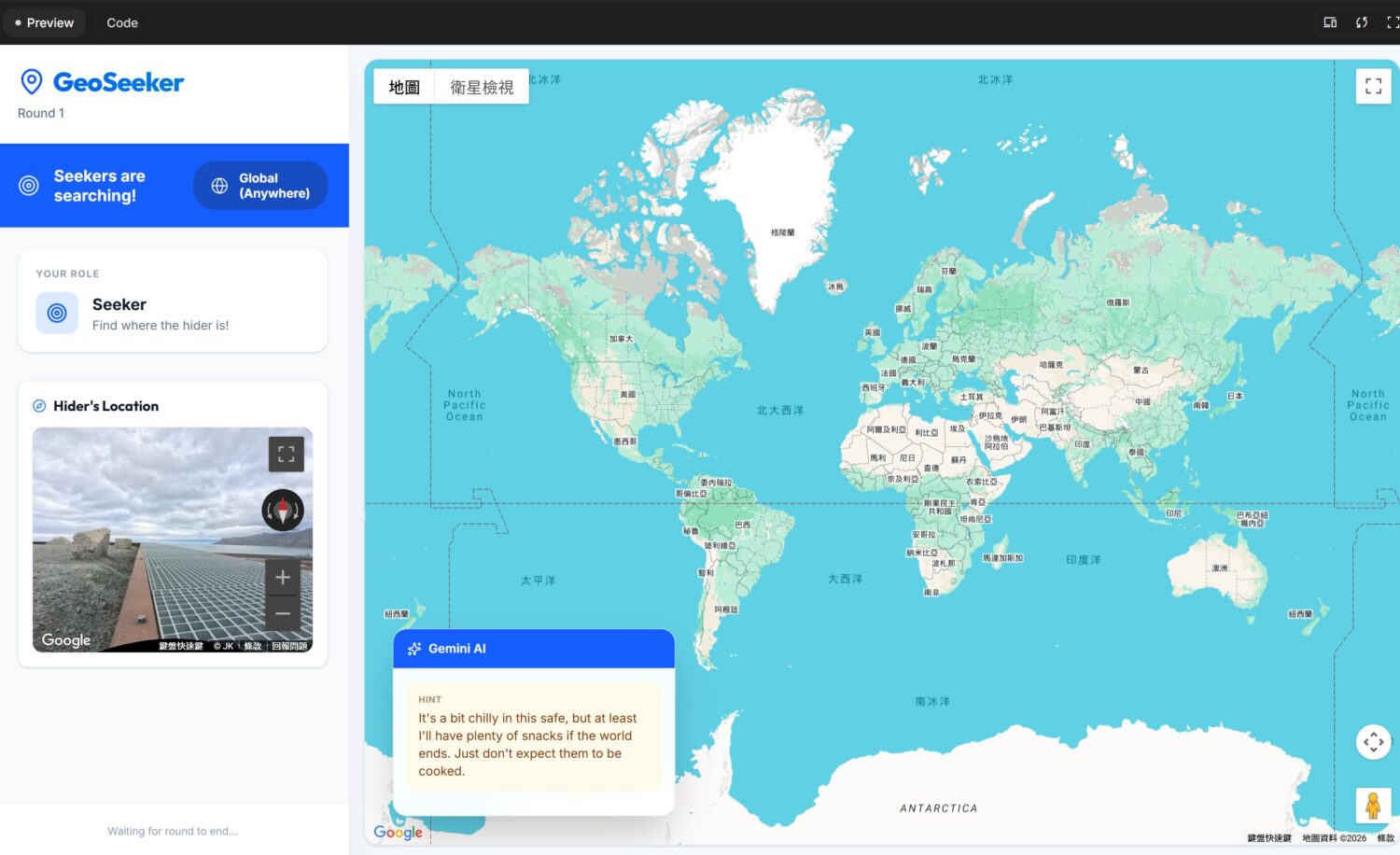This screenshot has height=855, width=1400.
Task: Click the Street View compass control
Action: point(283,511)
